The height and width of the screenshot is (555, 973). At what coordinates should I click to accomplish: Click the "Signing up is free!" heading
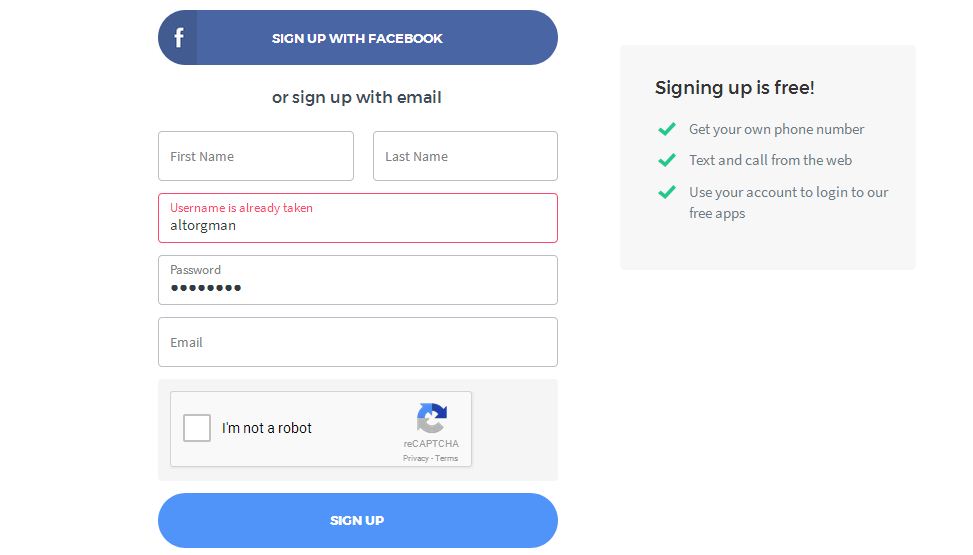735,88
